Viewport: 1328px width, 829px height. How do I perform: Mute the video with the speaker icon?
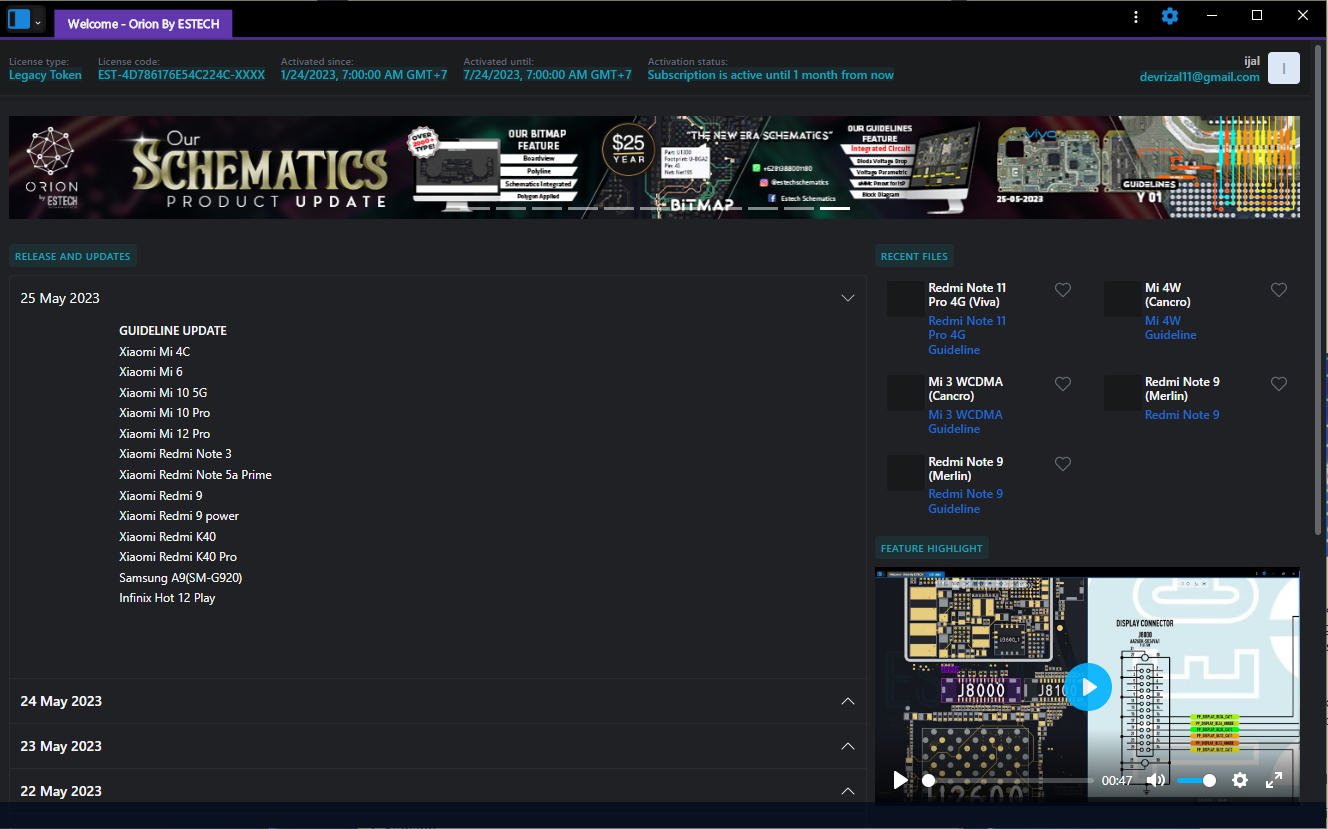coord(1156,780)
